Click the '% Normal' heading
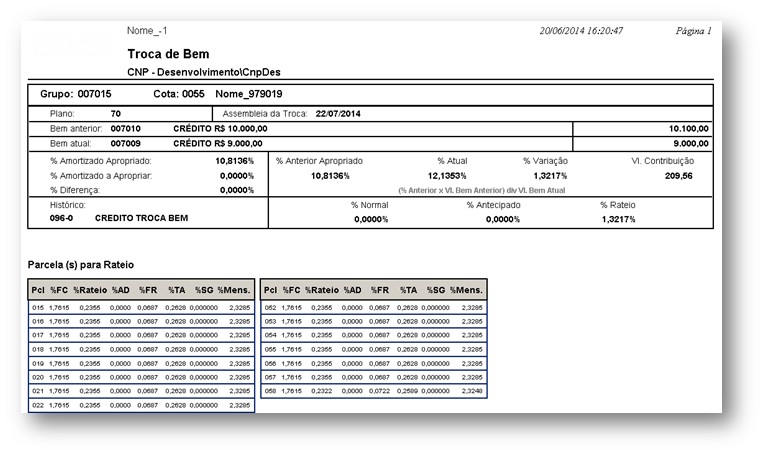 click(x=369, y=205)
